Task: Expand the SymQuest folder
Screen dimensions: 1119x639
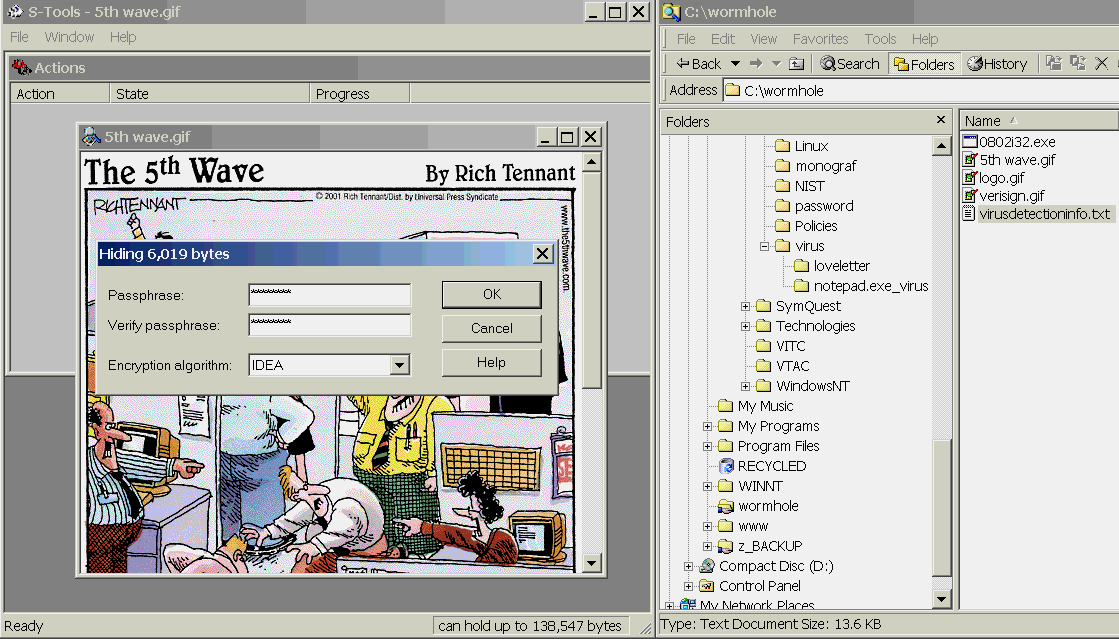Action: pyautogui.click(x=745, y=306)
